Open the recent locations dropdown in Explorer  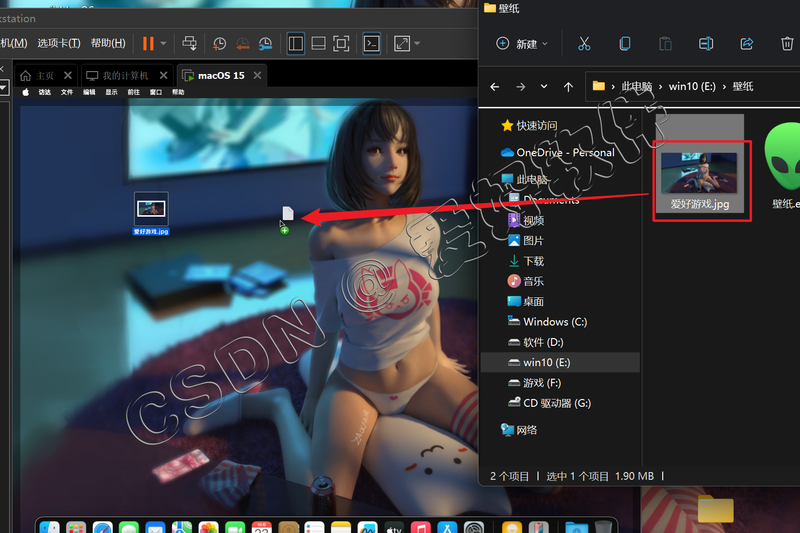tap(544, 86)
